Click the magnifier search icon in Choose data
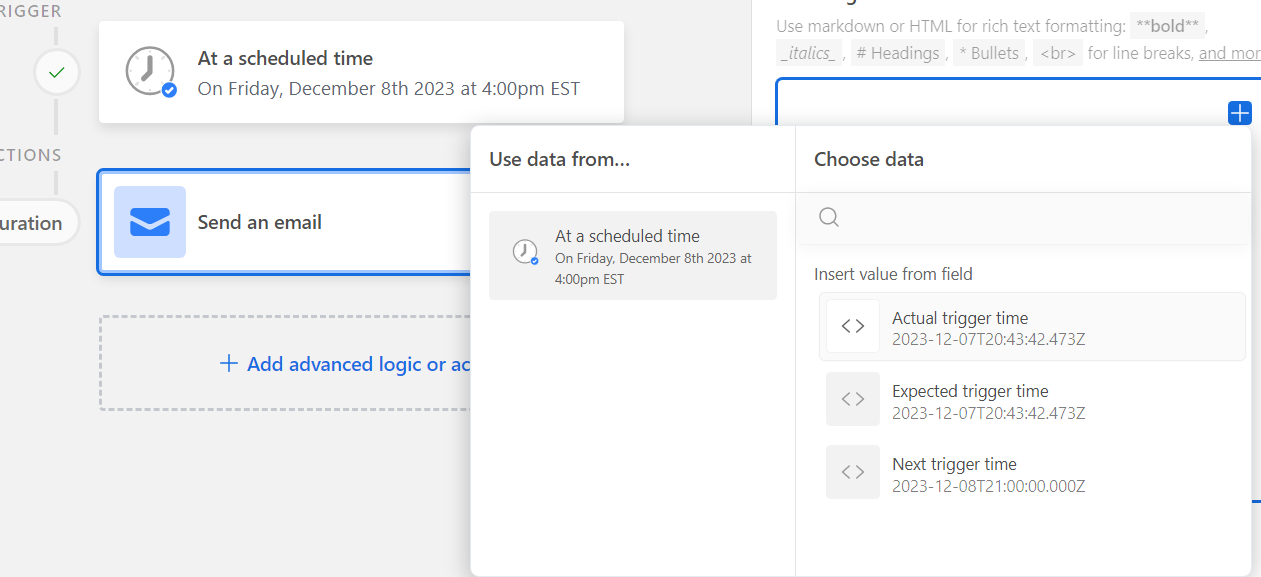Image resolution: width=1261 pixels, height=577 pixels. (829, 217)
